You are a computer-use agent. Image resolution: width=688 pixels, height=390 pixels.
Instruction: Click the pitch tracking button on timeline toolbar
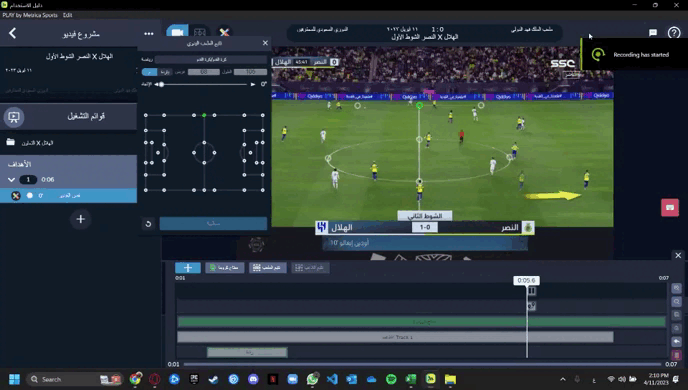pos(267,268)
